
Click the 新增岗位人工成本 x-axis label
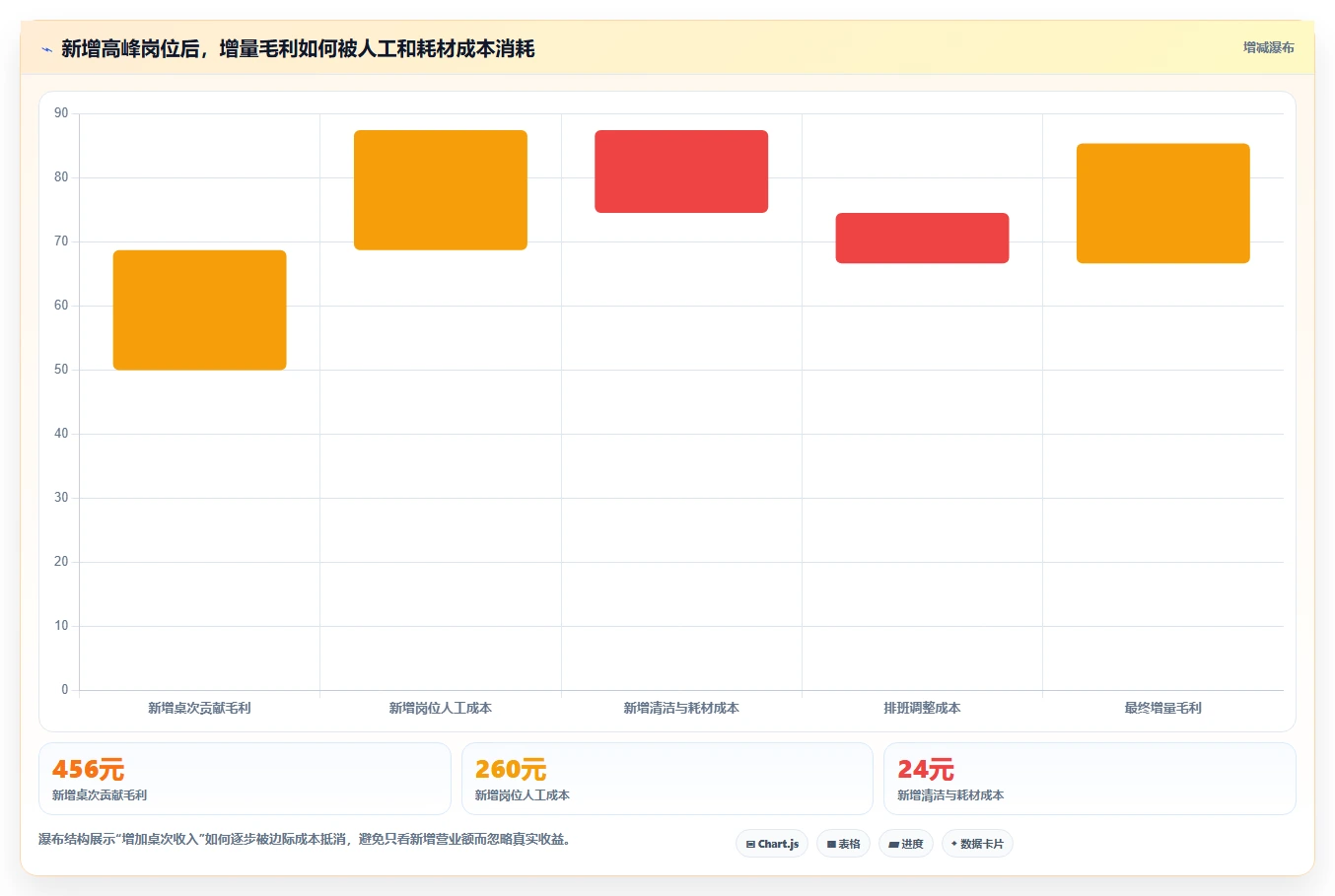coord(441,708)
